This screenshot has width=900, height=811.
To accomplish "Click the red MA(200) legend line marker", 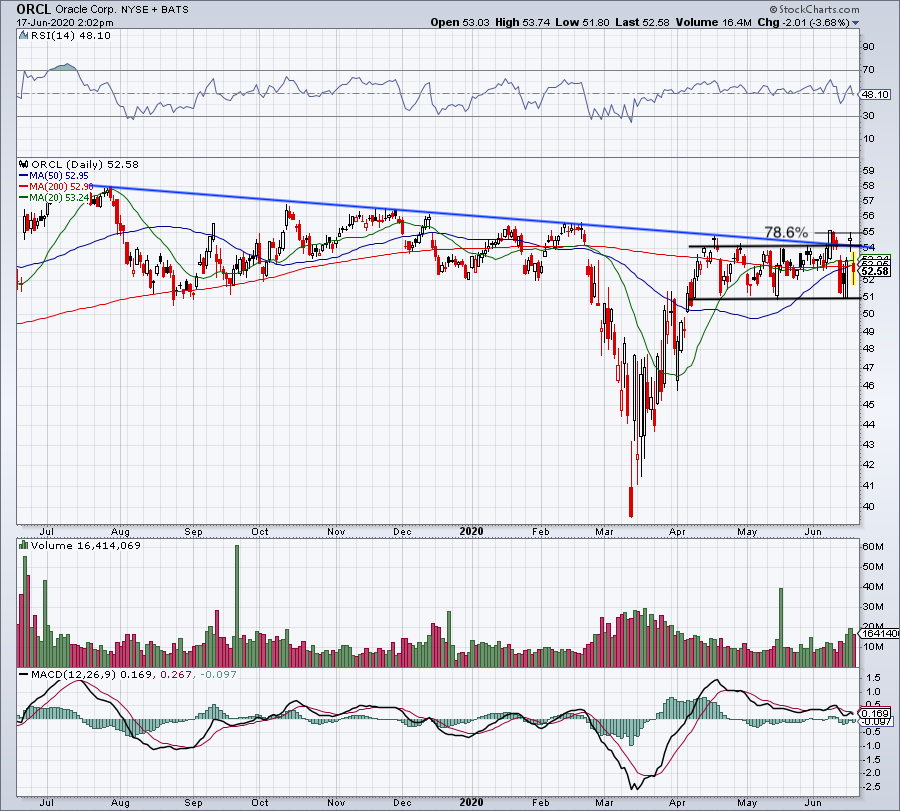I will [24, 187].
